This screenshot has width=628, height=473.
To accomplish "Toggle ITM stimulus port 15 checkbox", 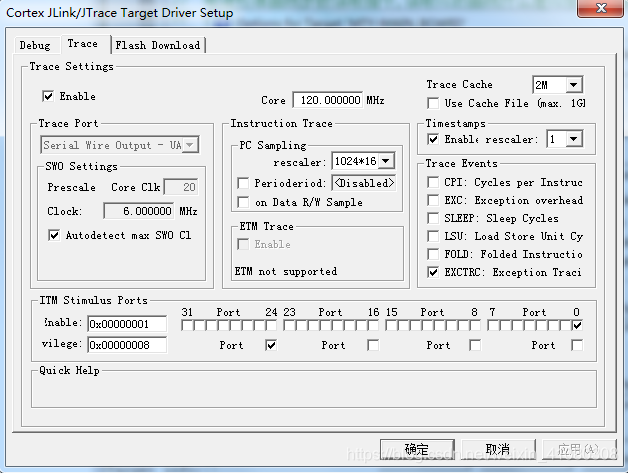I will click(x=391, y=325).
